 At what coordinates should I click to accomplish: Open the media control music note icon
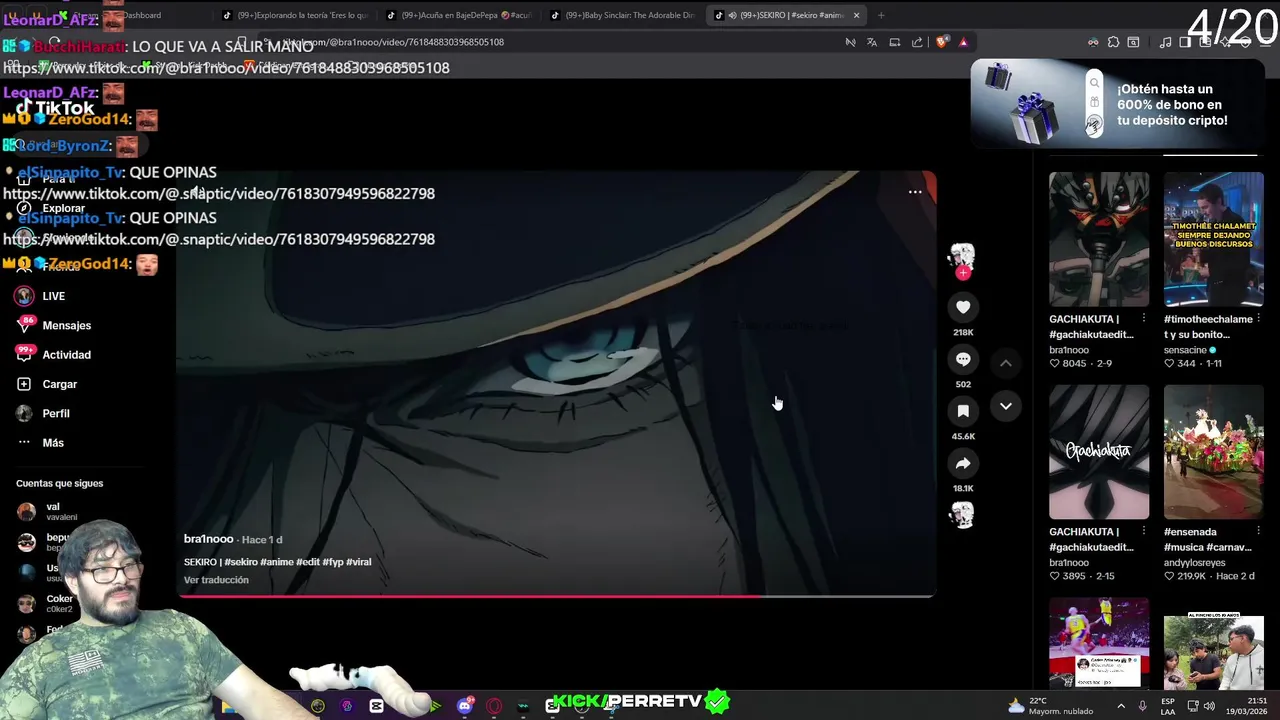click(1165, 42)
